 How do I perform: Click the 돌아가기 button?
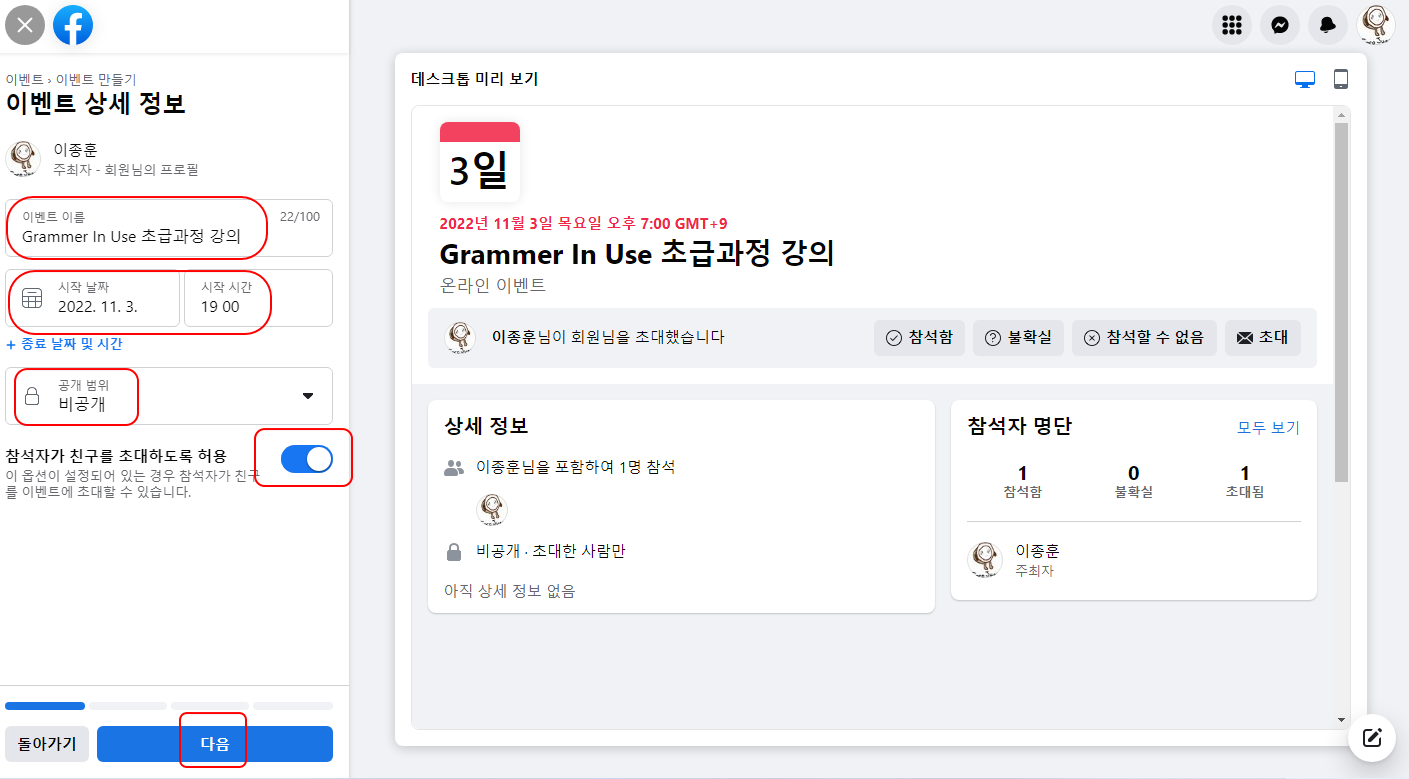coord(47,744)
